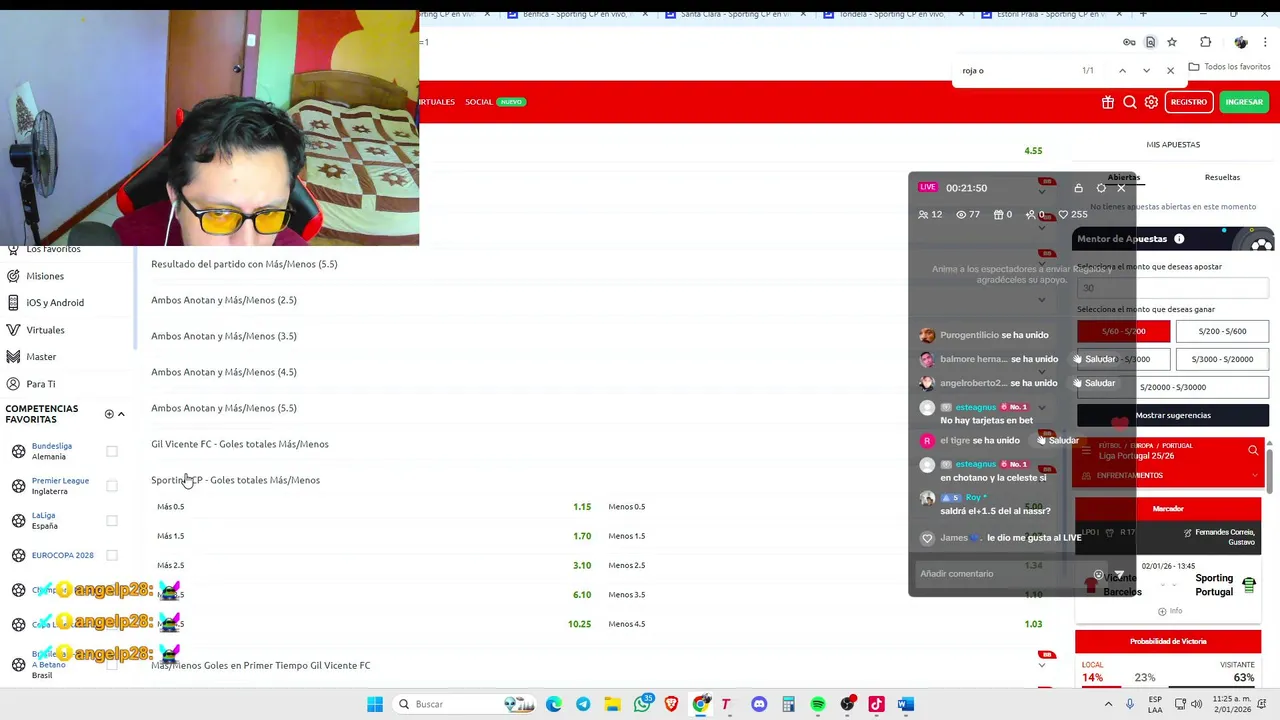1280x720 pixels.
Task: Click the Mentor de Apuestas info icon
Action: [x=1179, y=239]
